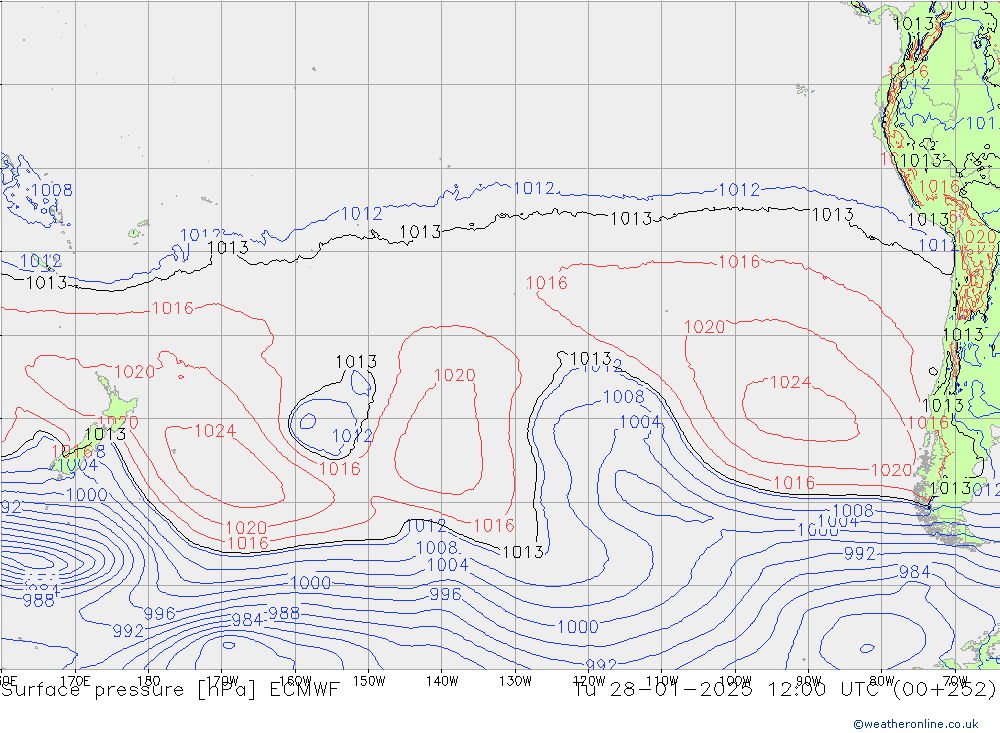
Task: Click the 1000 isobar label near 120W
Action: click(x=577, y=627)
